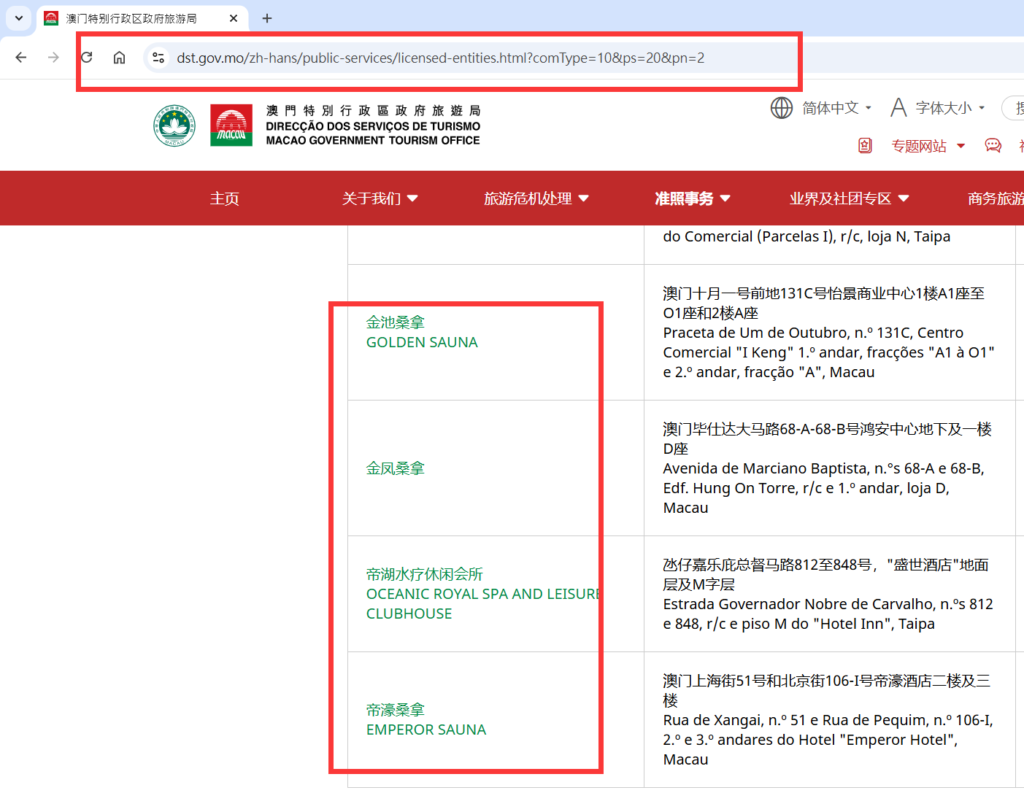This screenshot has width=1024, height=793.
Task: Open the 帝濠桑拿 EMPEROR SAUNA link
Action: click(426, 720)
